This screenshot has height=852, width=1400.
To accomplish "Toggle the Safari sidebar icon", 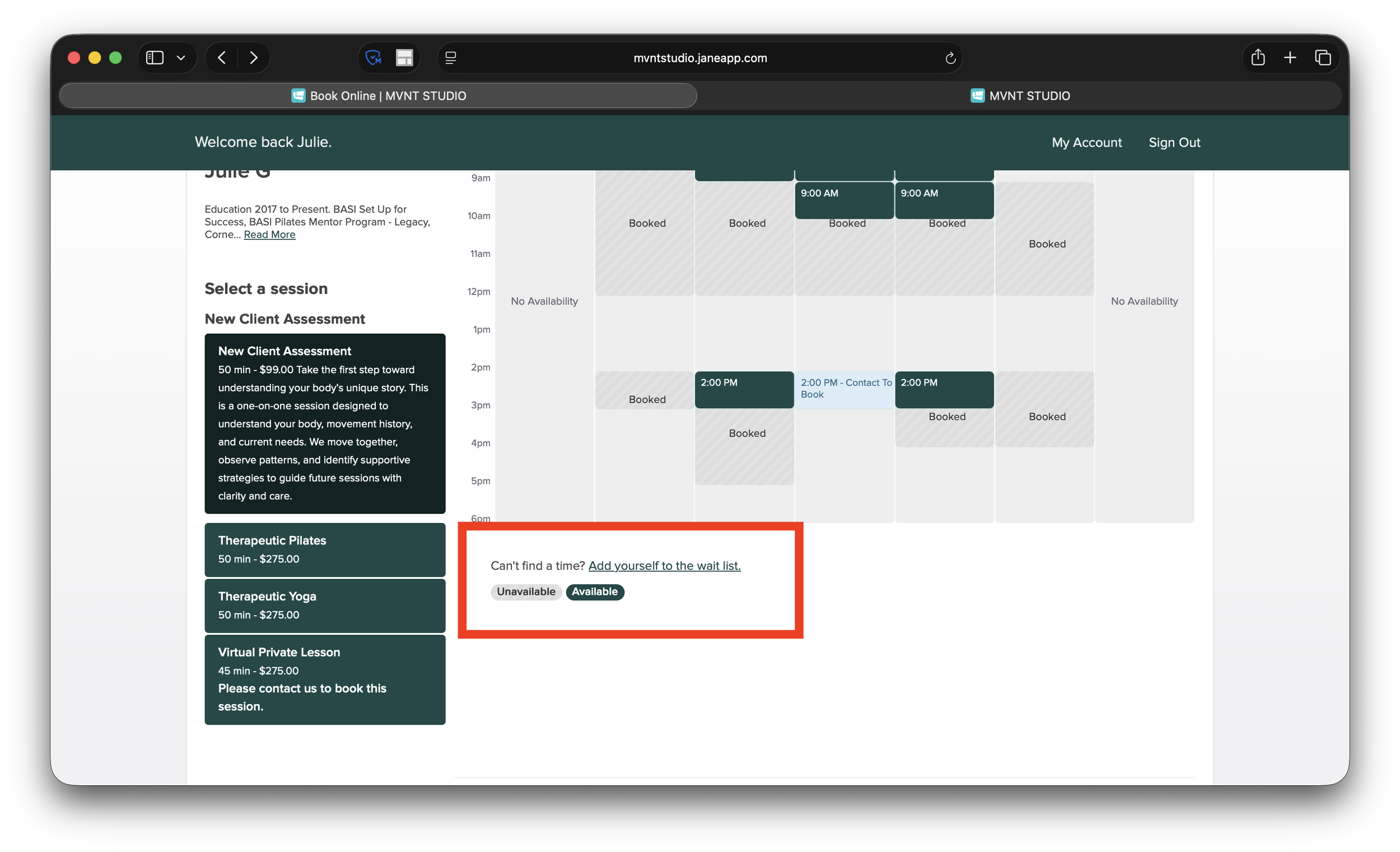I will coord(155,58).
